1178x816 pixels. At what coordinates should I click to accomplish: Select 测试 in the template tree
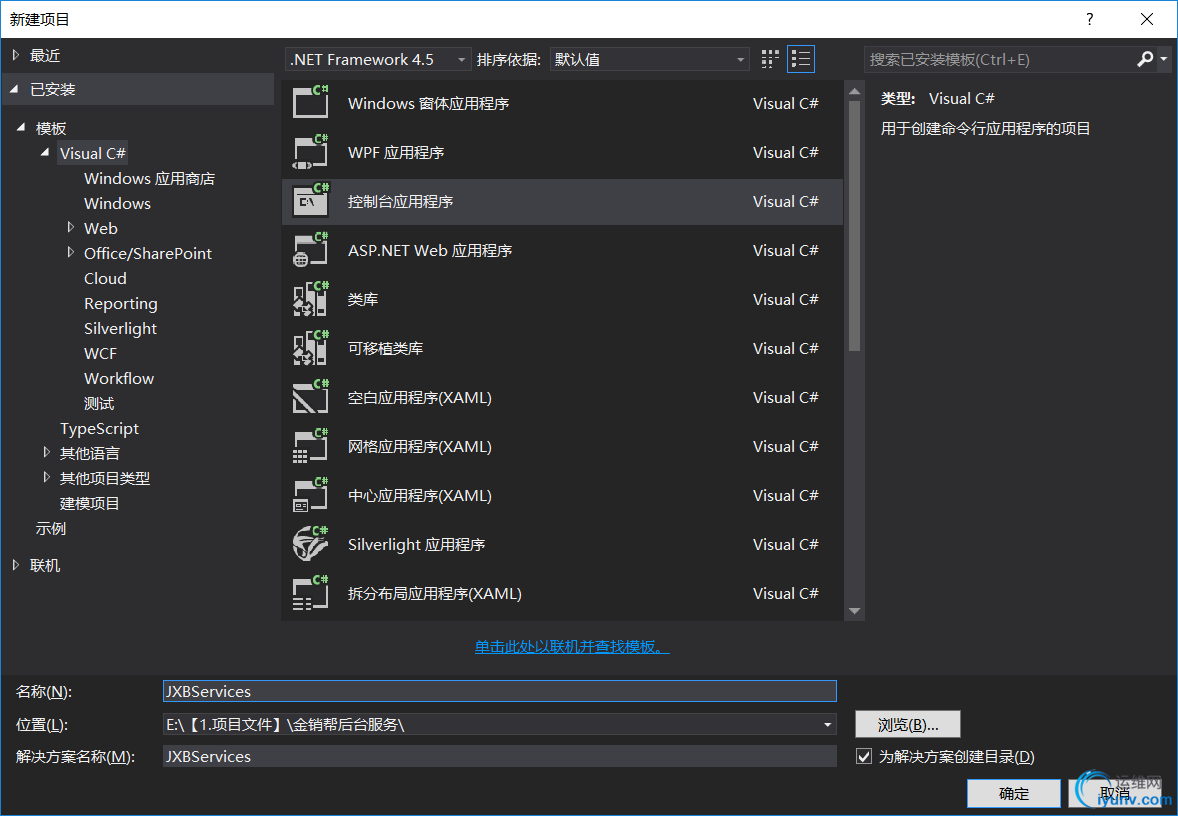(x=99, y=403)
